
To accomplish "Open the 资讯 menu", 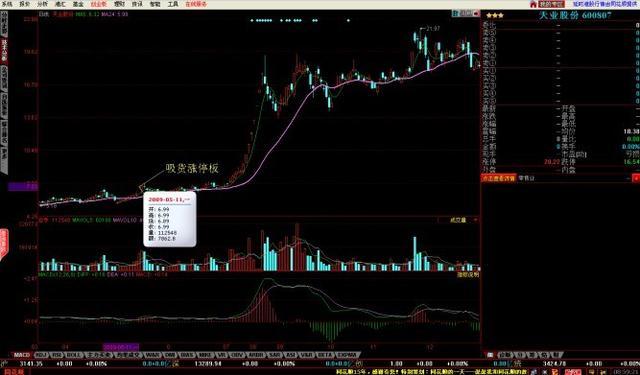I will point(137,4).
